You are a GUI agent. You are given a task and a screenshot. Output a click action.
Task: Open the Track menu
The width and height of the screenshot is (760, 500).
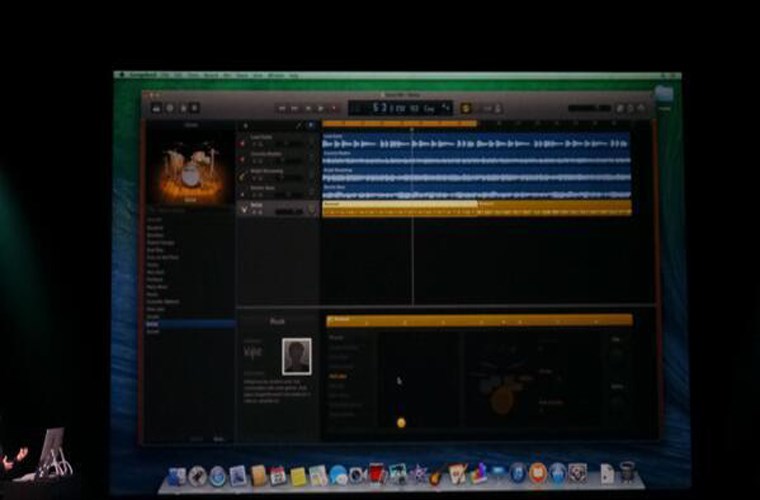[193, 76]
